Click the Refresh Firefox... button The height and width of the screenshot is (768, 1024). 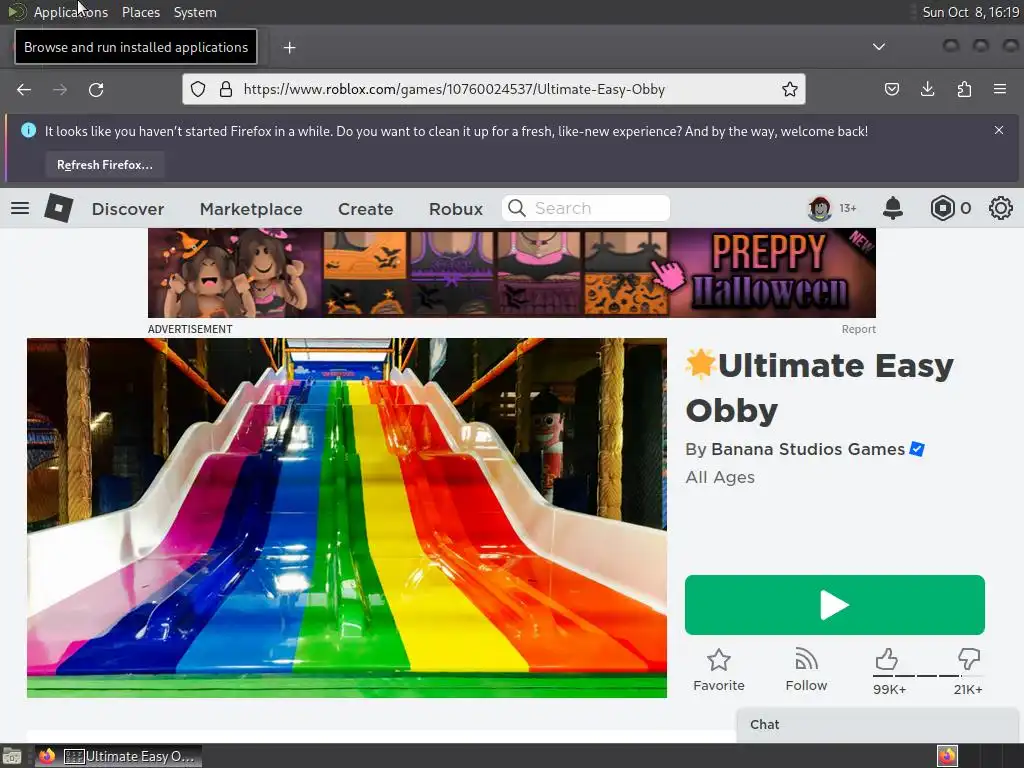click(x=104, y=165)
